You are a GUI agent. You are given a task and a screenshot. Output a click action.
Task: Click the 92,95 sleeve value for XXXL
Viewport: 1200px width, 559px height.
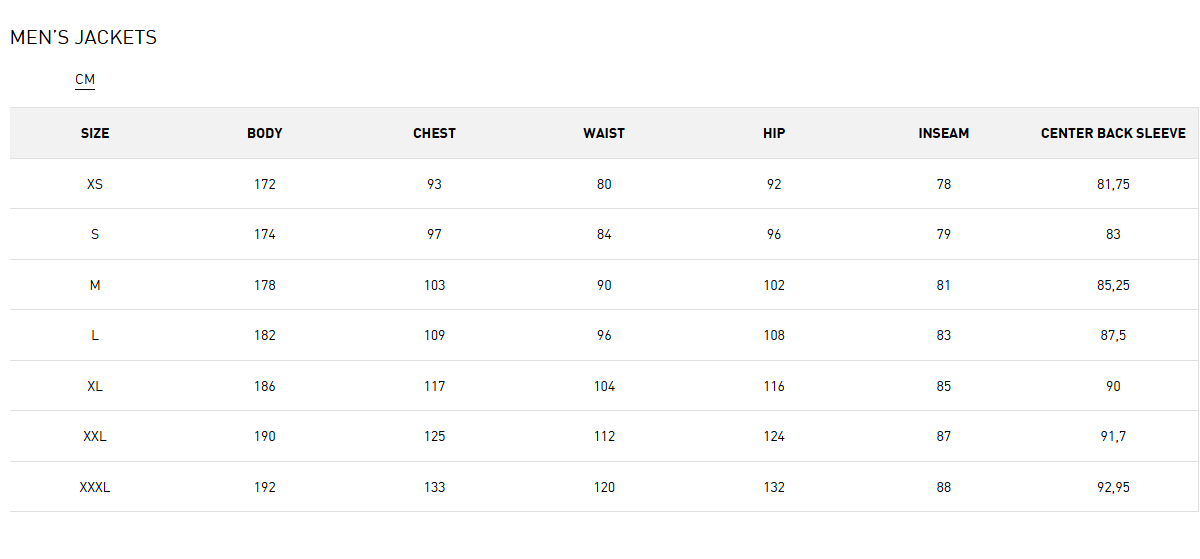(1113, 487)
